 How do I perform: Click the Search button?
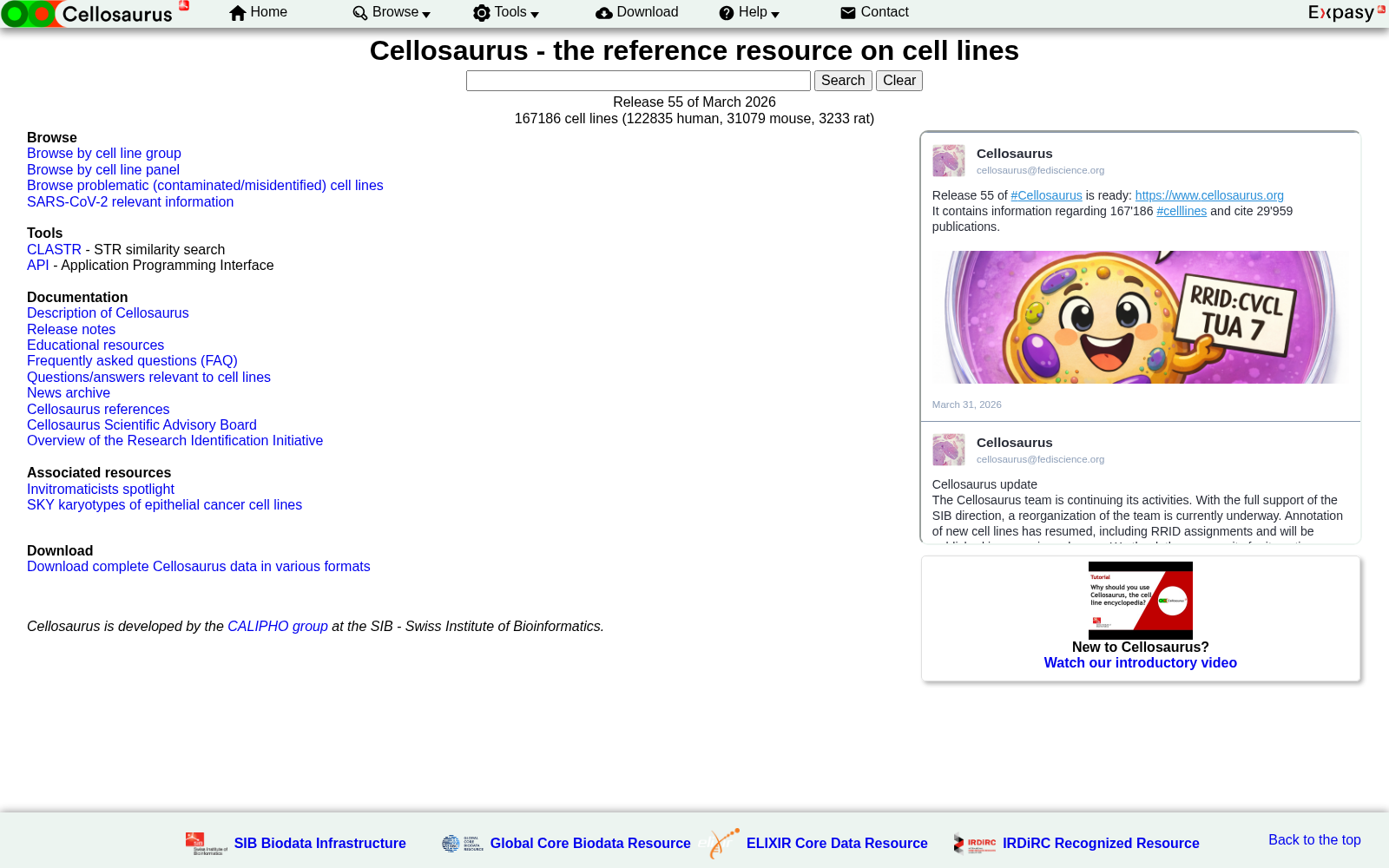point(843,81)
